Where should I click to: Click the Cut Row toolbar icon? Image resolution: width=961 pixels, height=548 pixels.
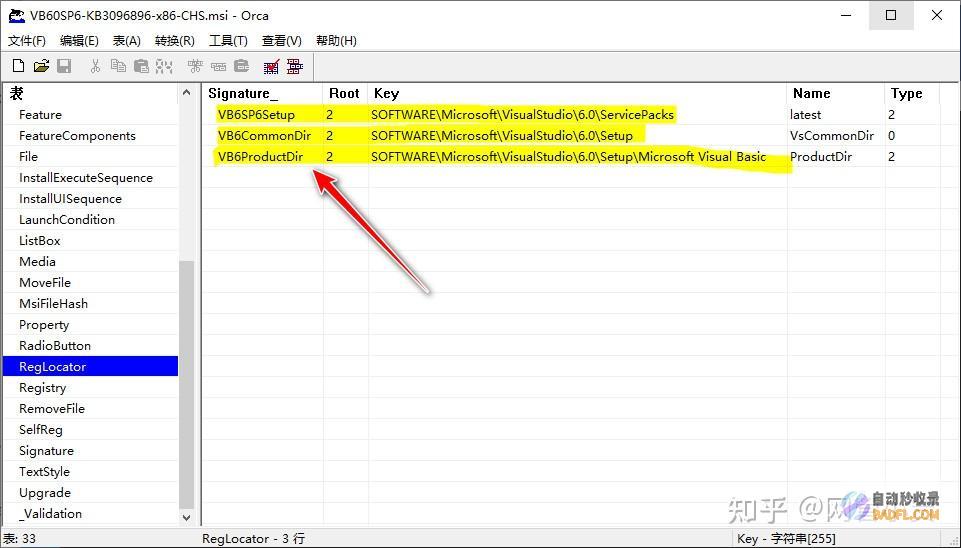coord(196,66)
